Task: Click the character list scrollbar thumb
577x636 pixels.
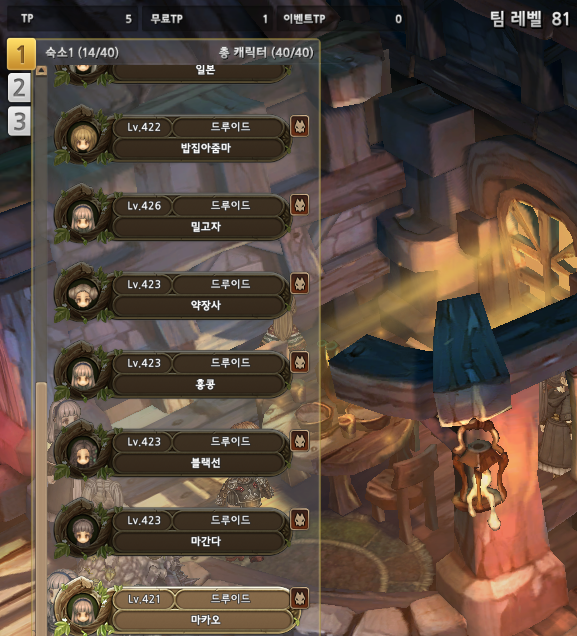Action: click(41, 508)
